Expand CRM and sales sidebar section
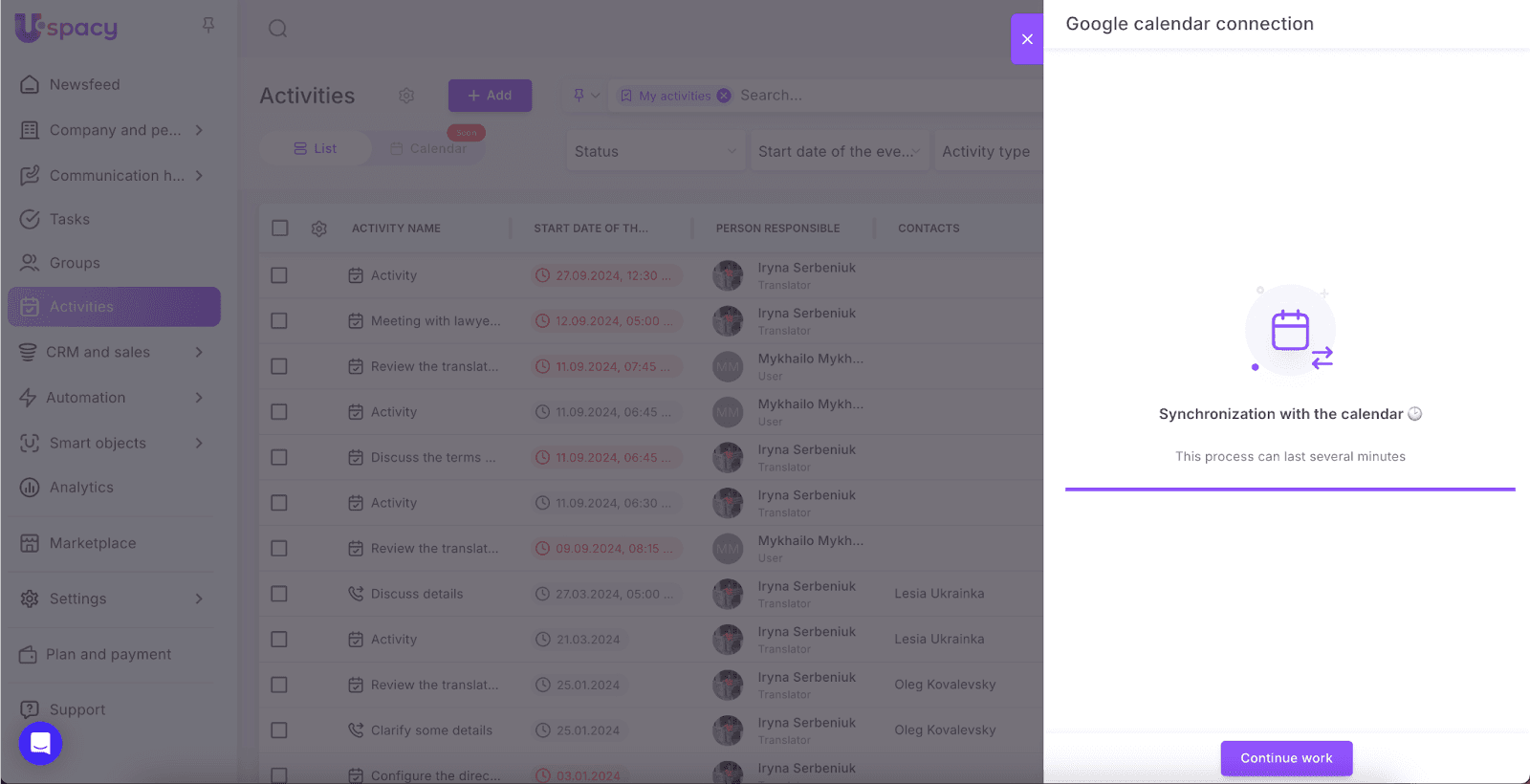 pyautogui.click(x=113, y=352)
